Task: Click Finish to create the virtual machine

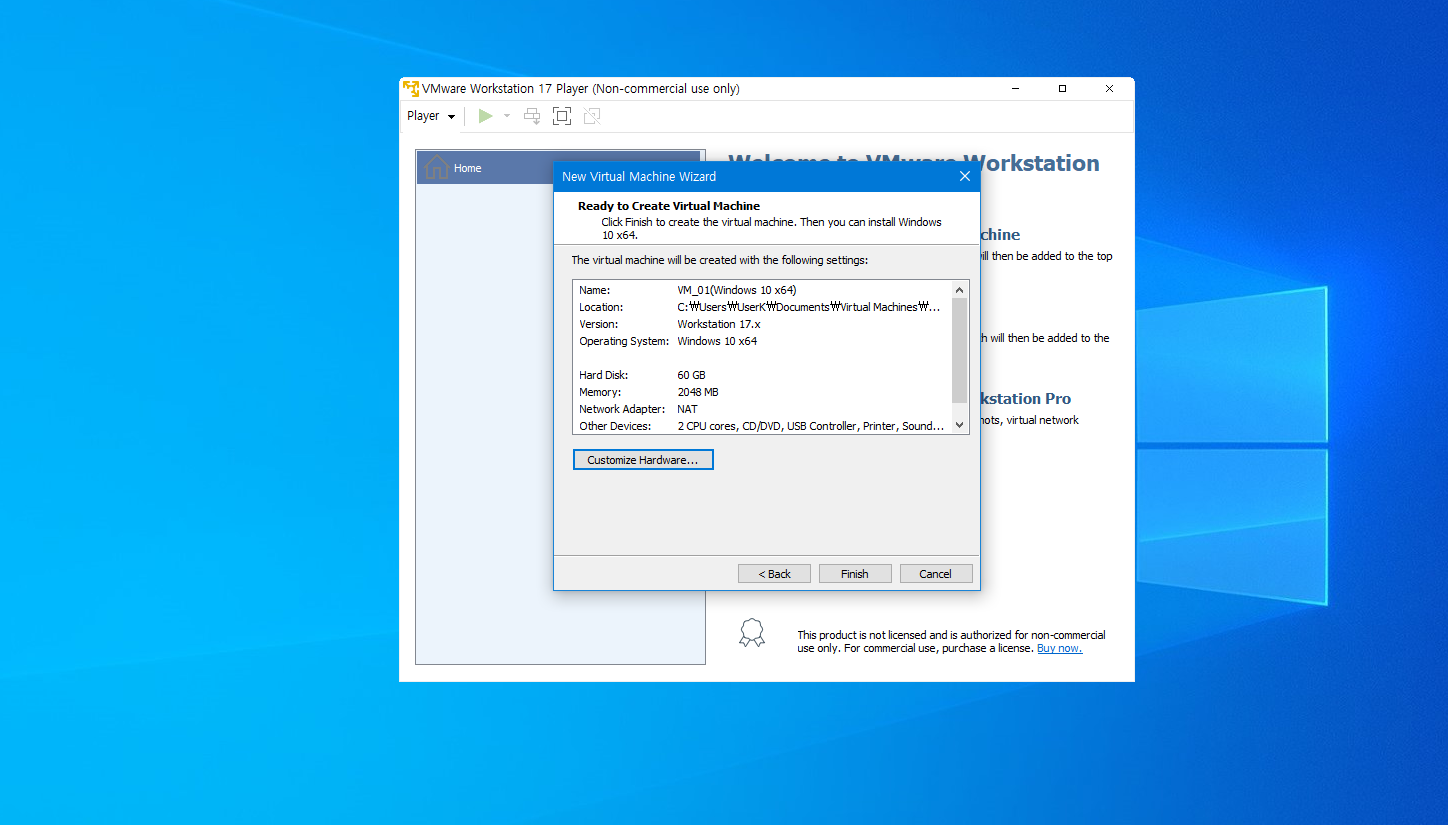Action: click(855, 574)
